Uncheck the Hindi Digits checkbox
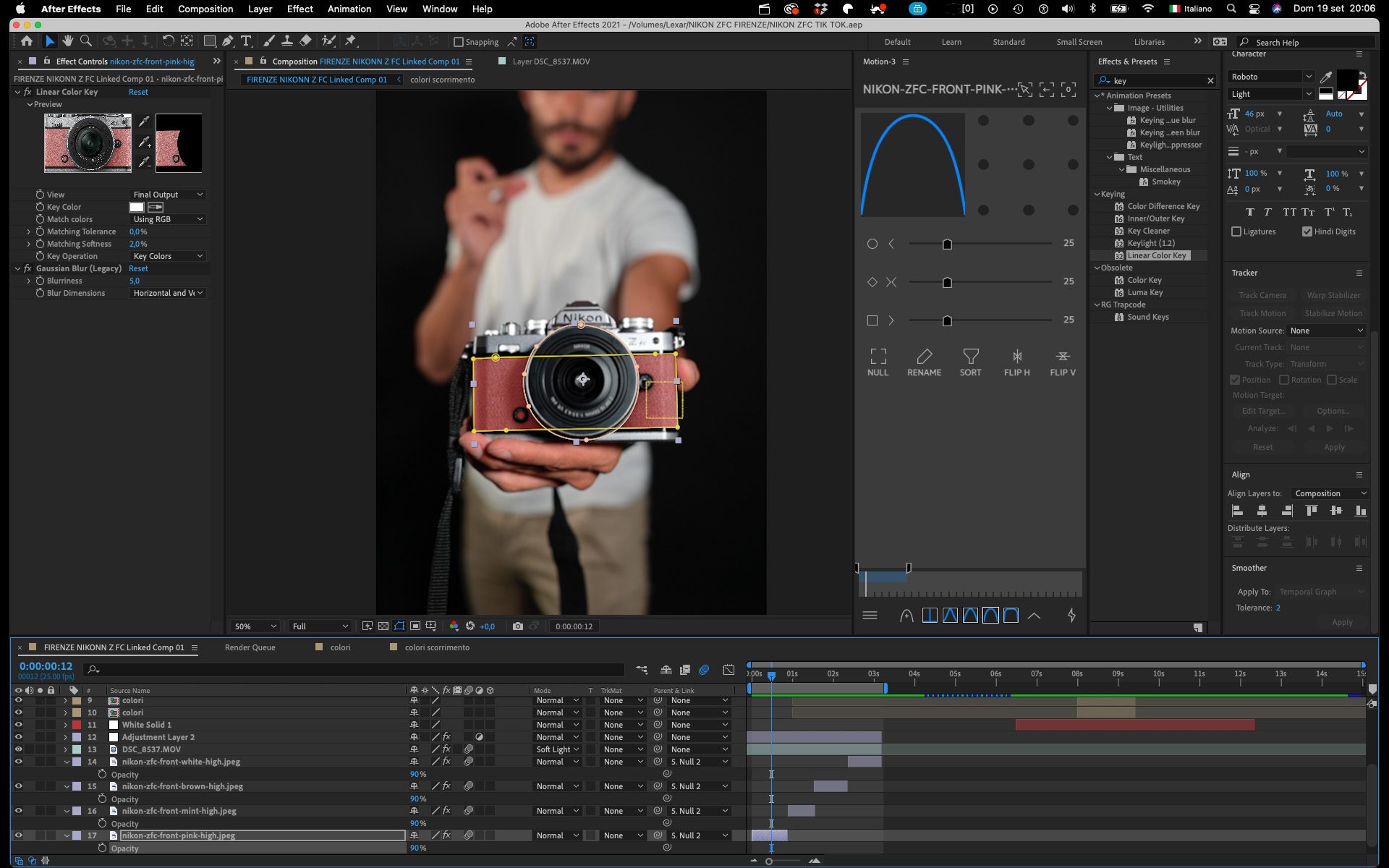1389x868 pixels. pos(1307,231)
